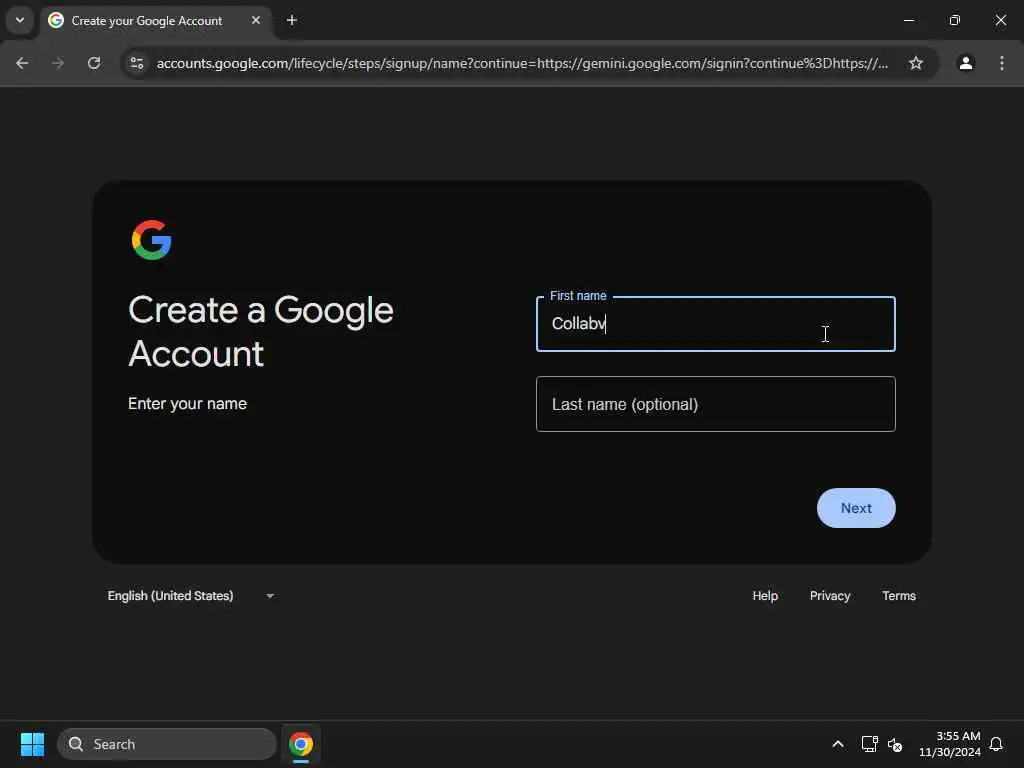
Task: Open the English (United States) language dropdown
Action: [x=190, y=596]
